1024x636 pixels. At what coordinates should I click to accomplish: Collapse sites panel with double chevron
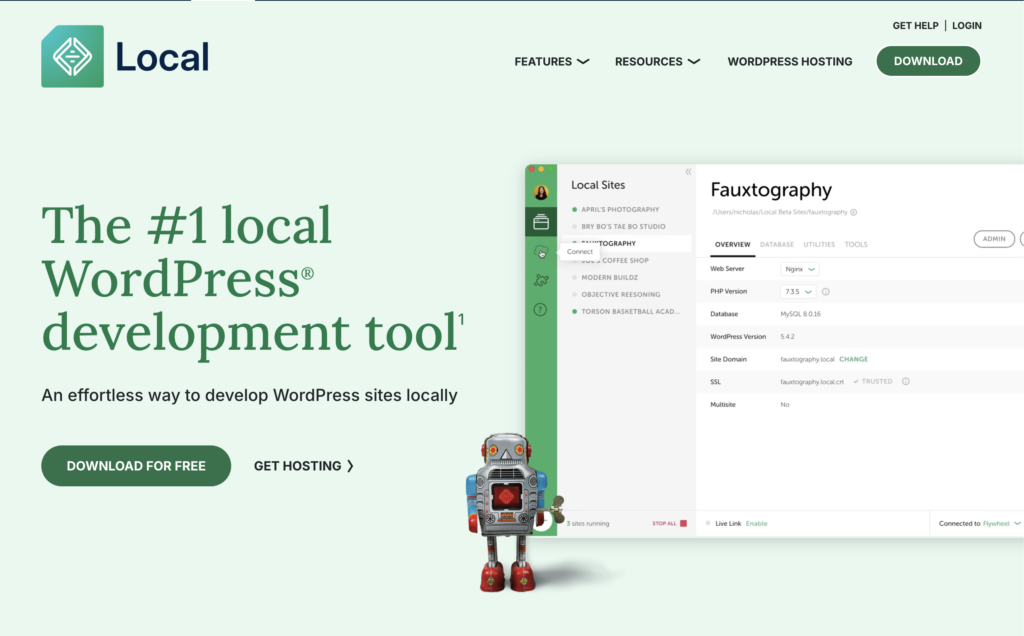(x=688, y=172)
